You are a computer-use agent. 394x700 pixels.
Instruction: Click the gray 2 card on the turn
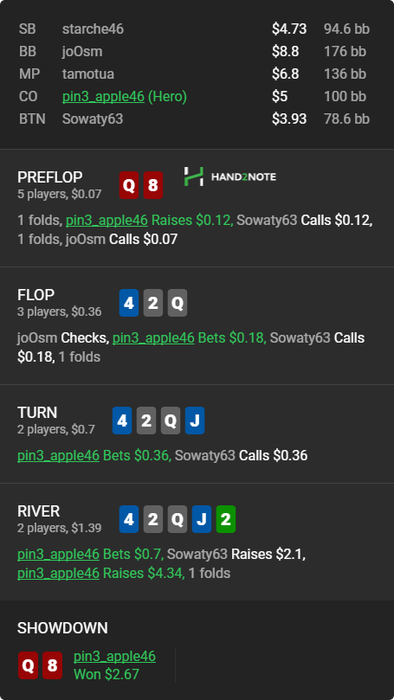pos(146,421)
